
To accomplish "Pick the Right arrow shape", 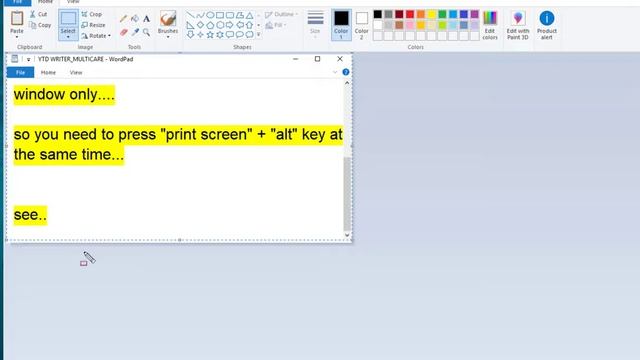I will [x=230, y=25].
